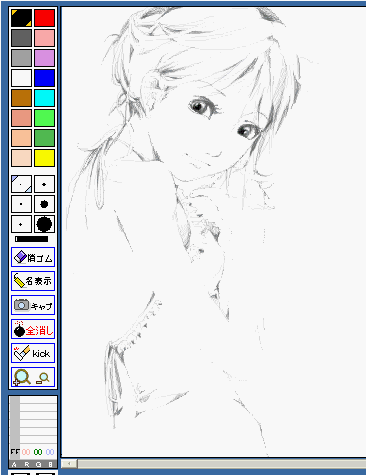Pick the red color swatch

(x=44, y=18)
